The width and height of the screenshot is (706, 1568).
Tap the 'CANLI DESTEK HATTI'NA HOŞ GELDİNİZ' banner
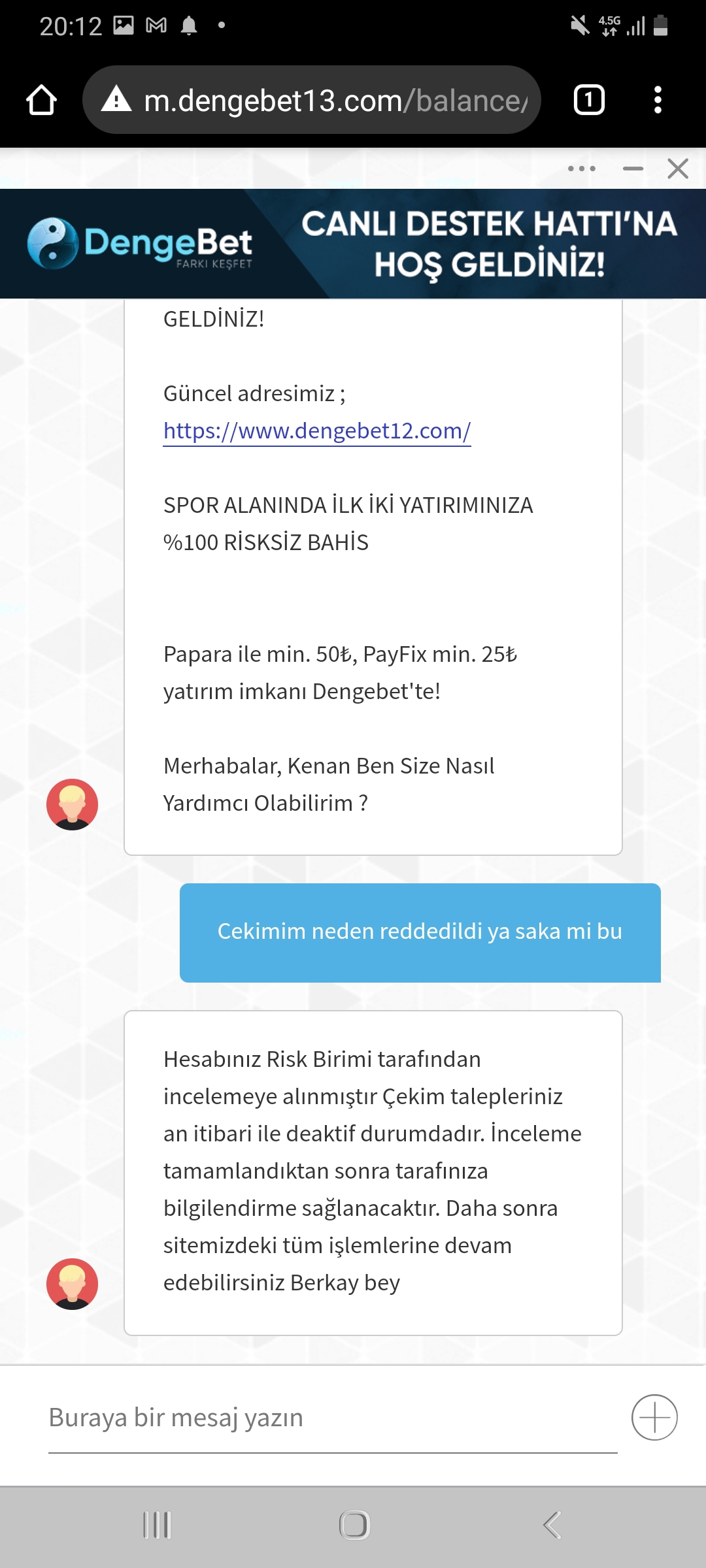(x=489, y=244)
